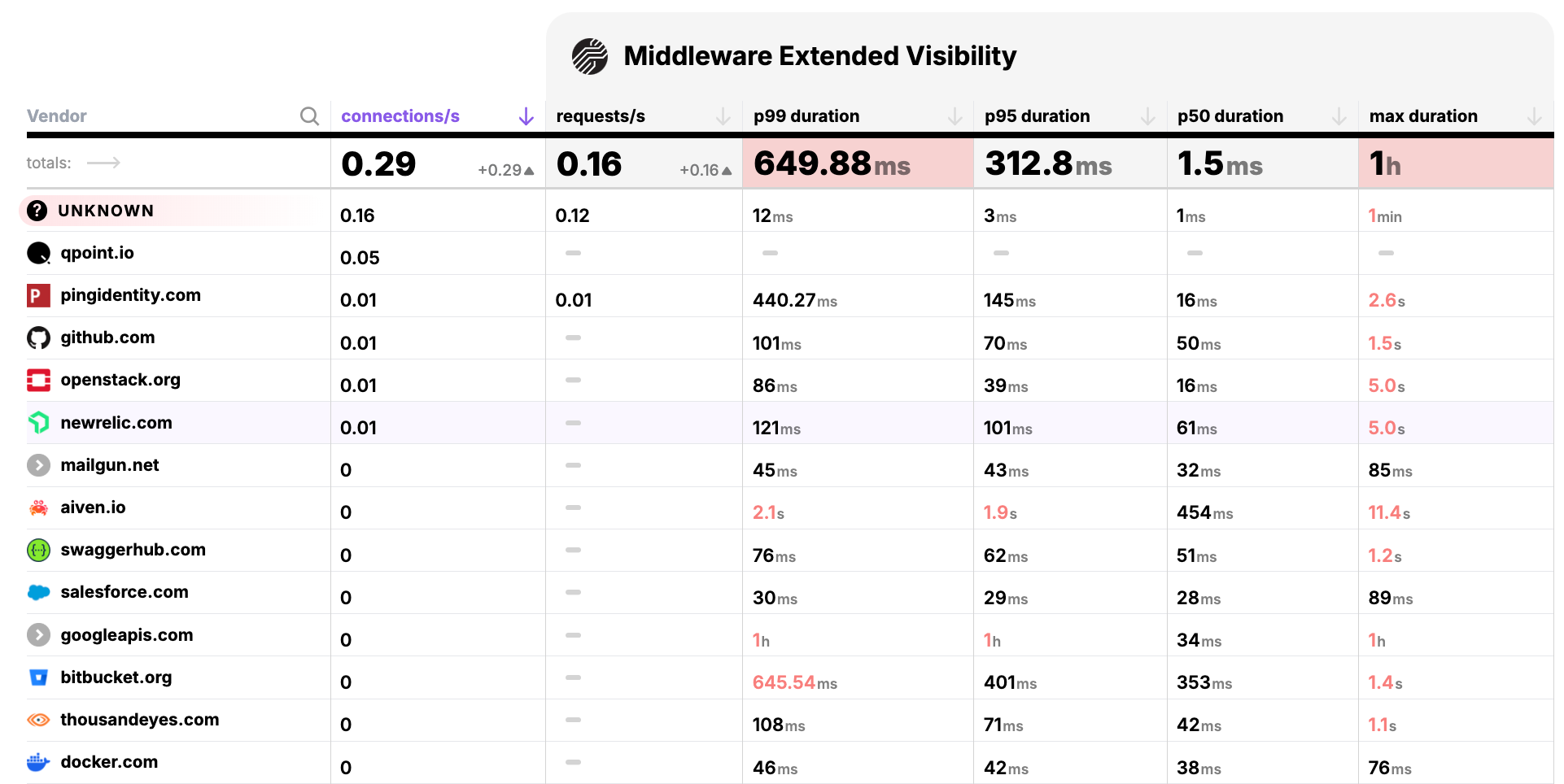The width and height of the screenshot is (1564, 784).
Task: Sort by connections/s column arrow
Action: click(x=526, y=116)
